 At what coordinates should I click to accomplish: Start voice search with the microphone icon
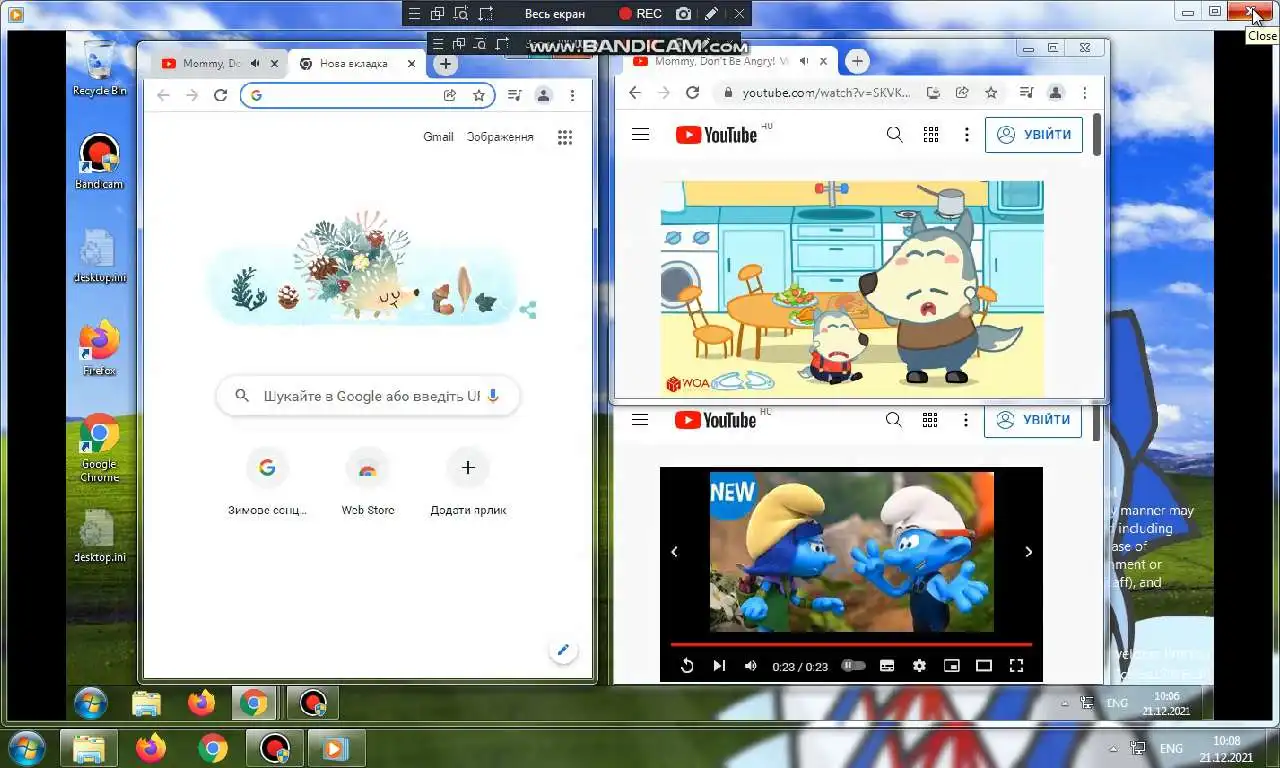click(x=492, y=396)
